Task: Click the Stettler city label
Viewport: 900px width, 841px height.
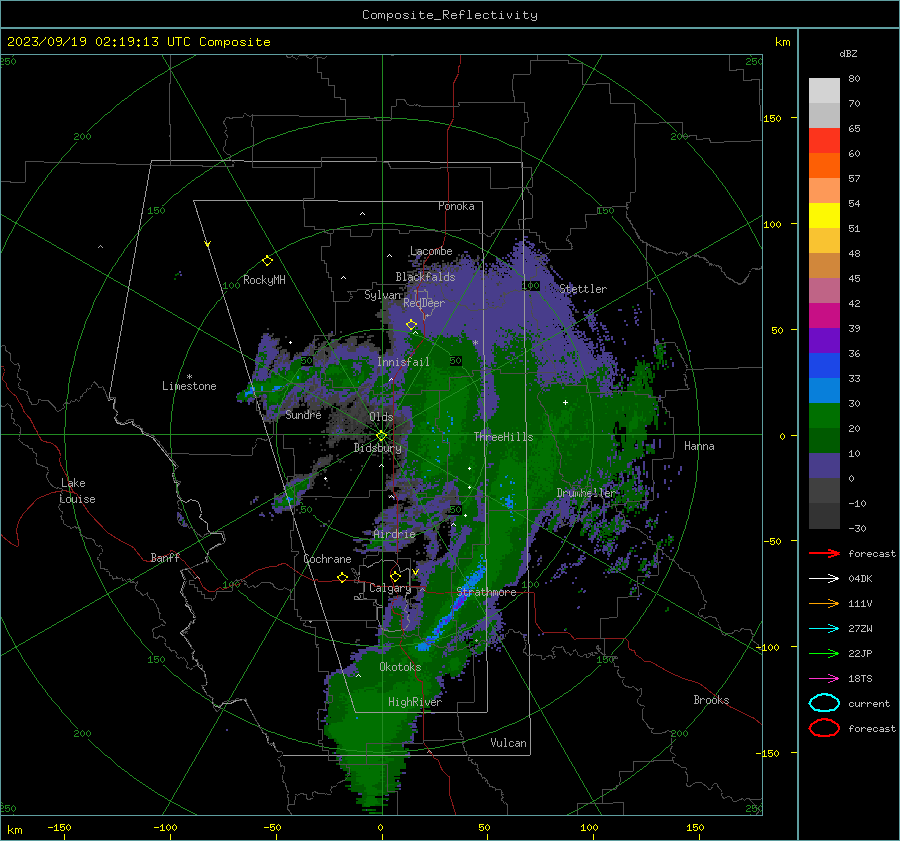Action: tap(583, 289)
